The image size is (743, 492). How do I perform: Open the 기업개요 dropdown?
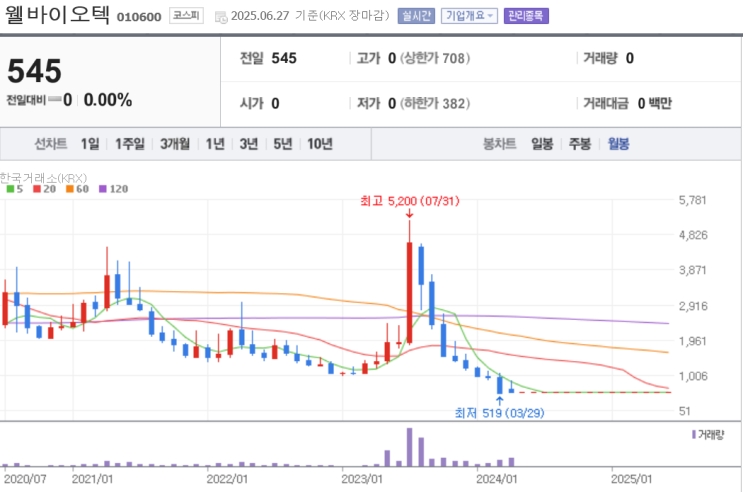[469, 16]
